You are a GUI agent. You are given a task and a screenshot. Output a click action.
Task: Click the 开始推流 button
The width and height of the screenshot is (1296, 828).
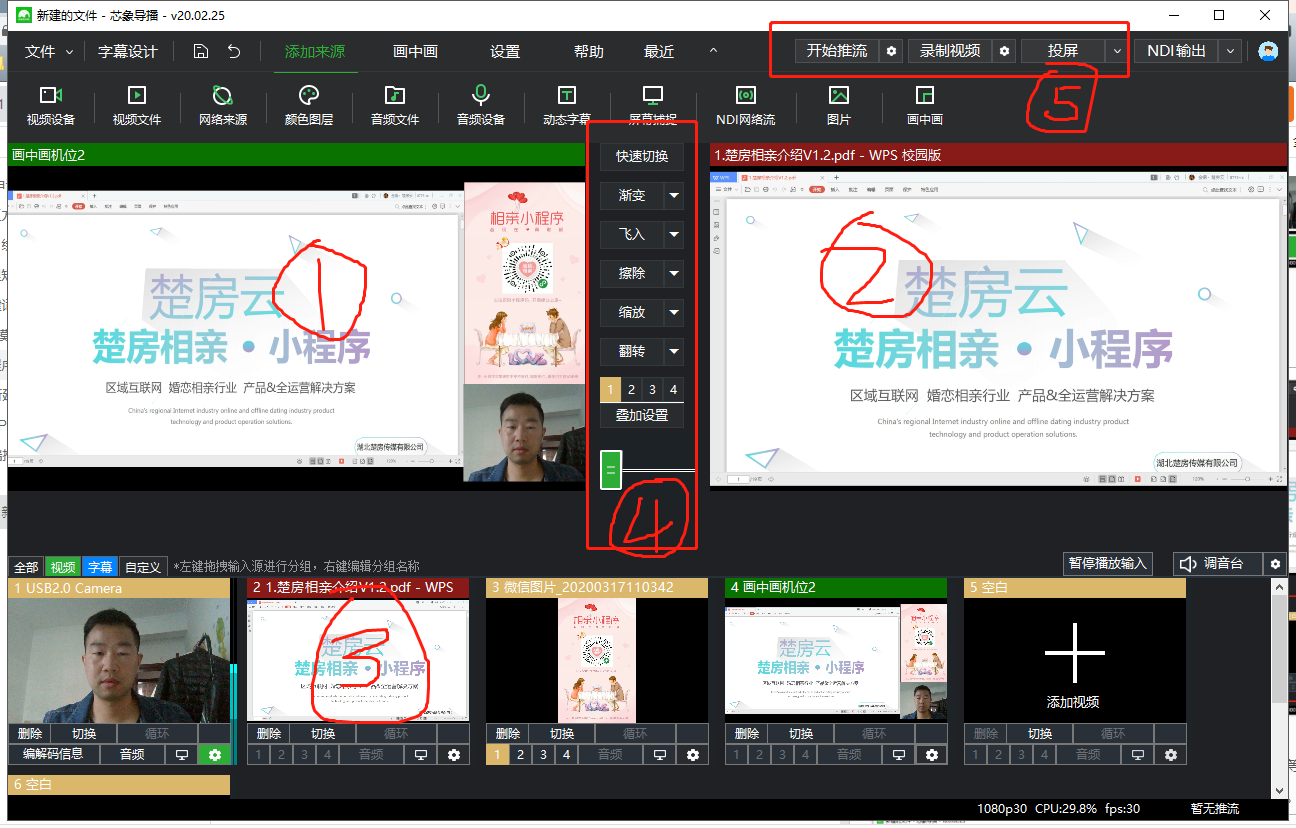838,51
